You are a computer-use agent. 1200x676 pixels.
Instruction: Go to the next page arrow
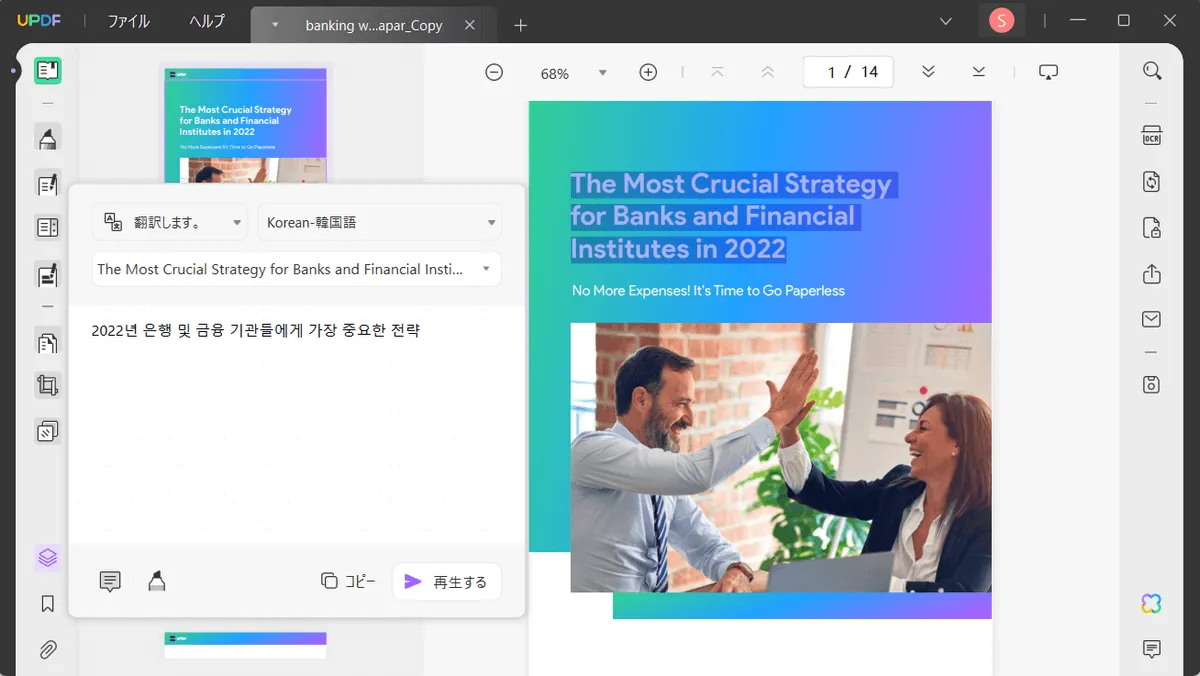pos(928,72)
